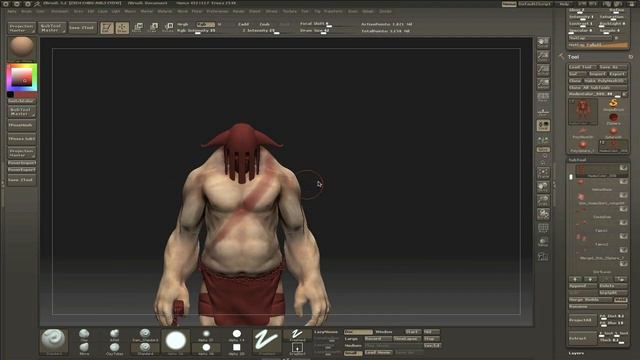Pick the ClayTubes brush
640x360 pixels.
114,349
